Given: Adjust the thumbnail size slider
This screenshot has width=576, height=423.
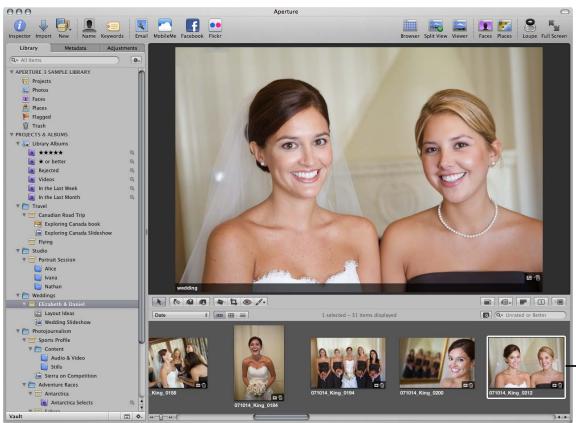Looking at the screenshot, I should pyautogui.click(x=161, y=417).
